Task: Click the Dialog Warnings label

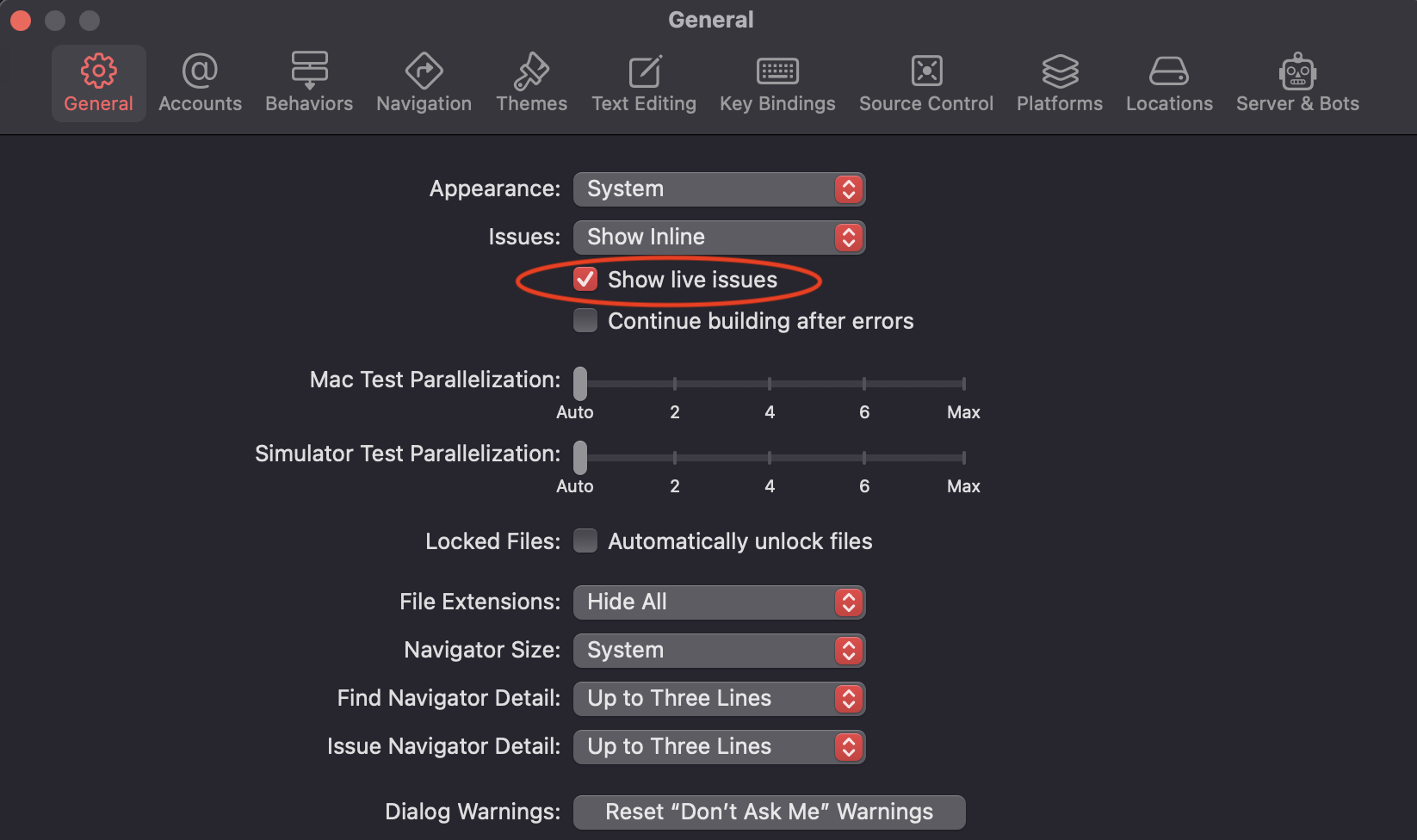Action: coord(473,812)
